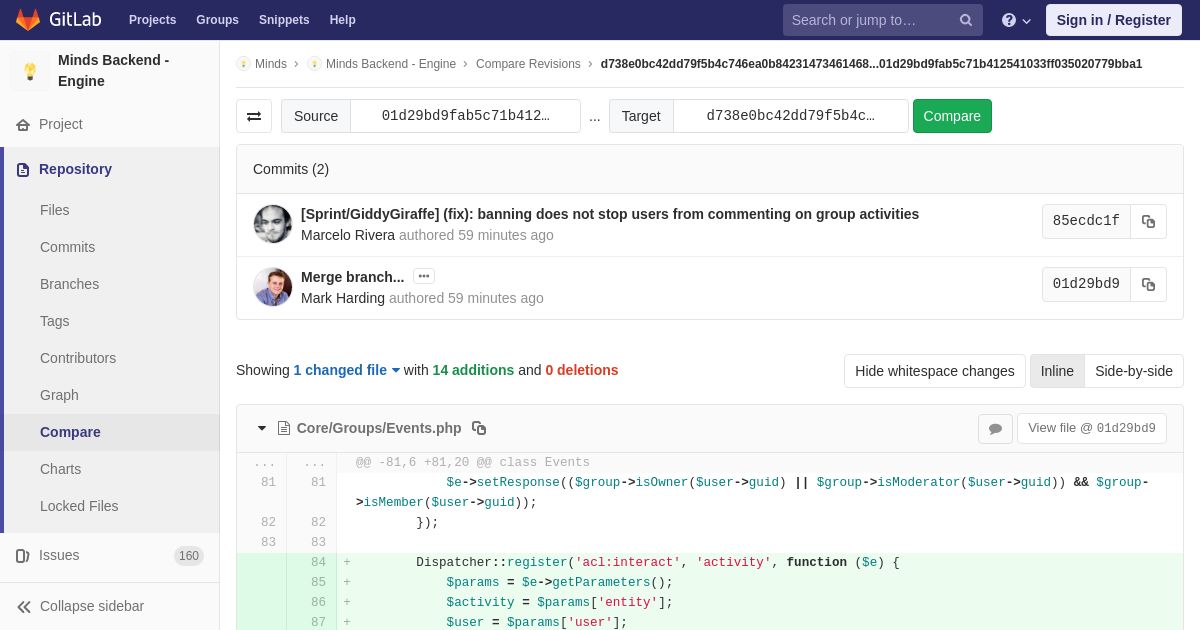This screenshot has width=1200, height=630.
Task: Open Groups menu in top bar
Action: point(217,20)
